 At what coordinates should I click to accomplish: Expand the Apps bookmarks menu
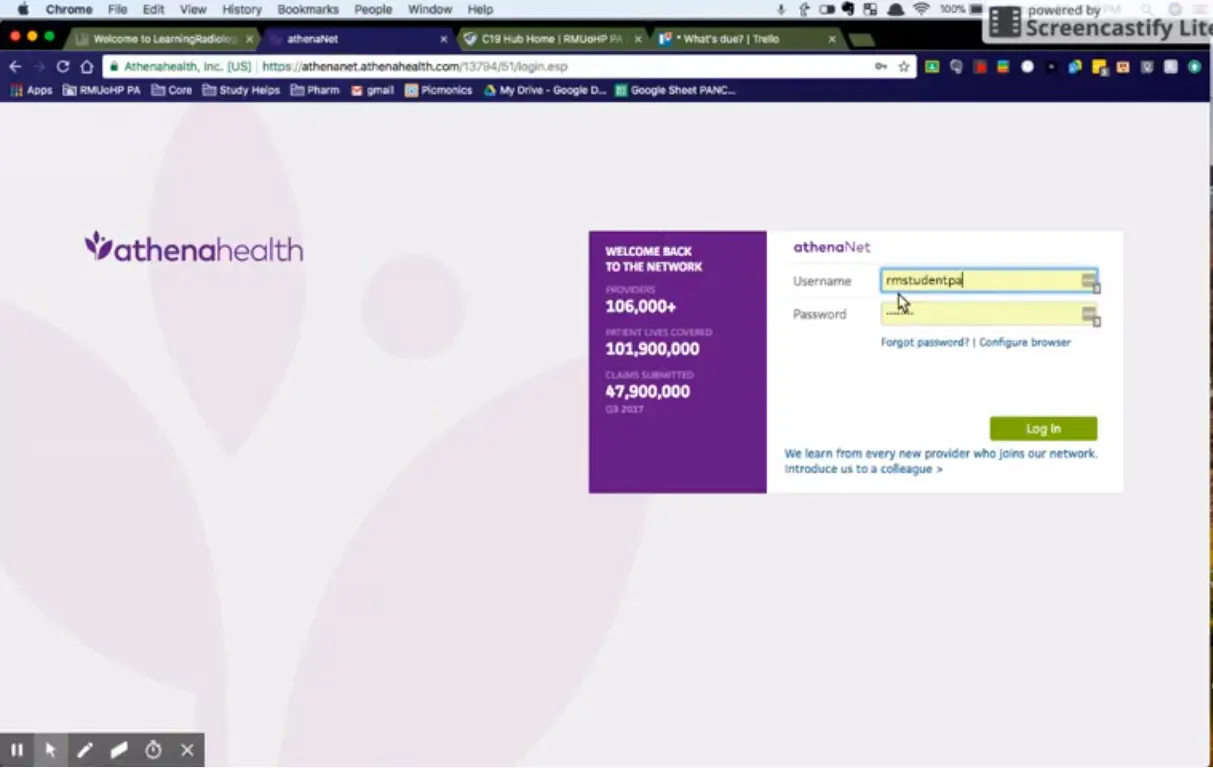(x=31, y=89)
